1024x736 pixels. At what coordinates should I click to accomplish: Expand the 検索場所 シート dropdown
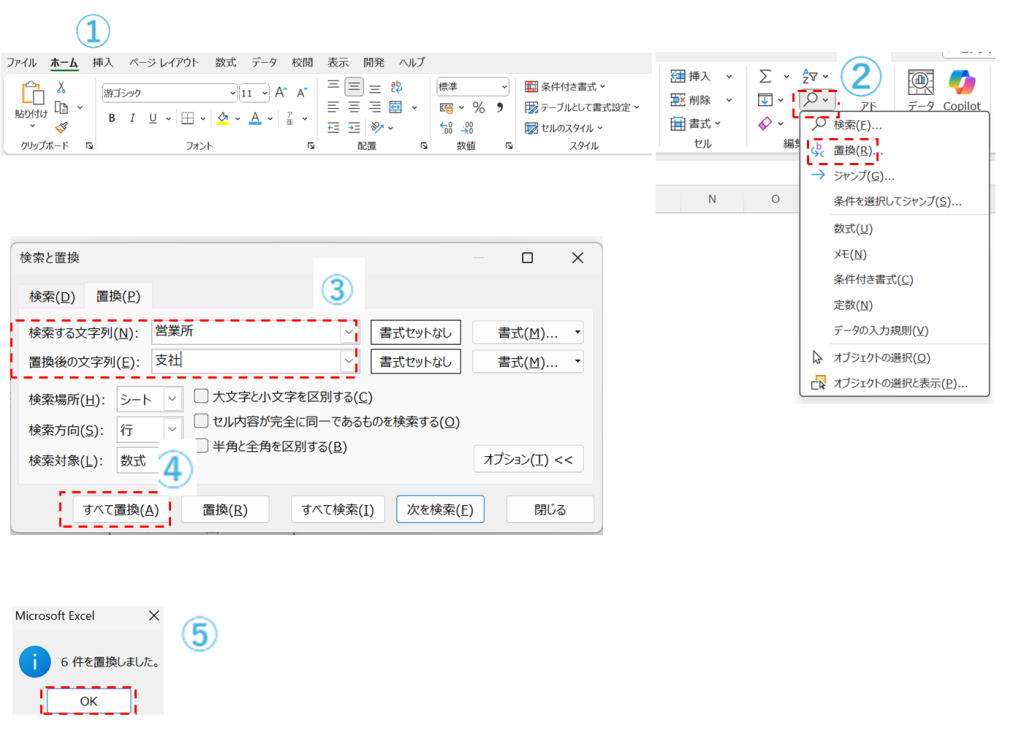173,399
